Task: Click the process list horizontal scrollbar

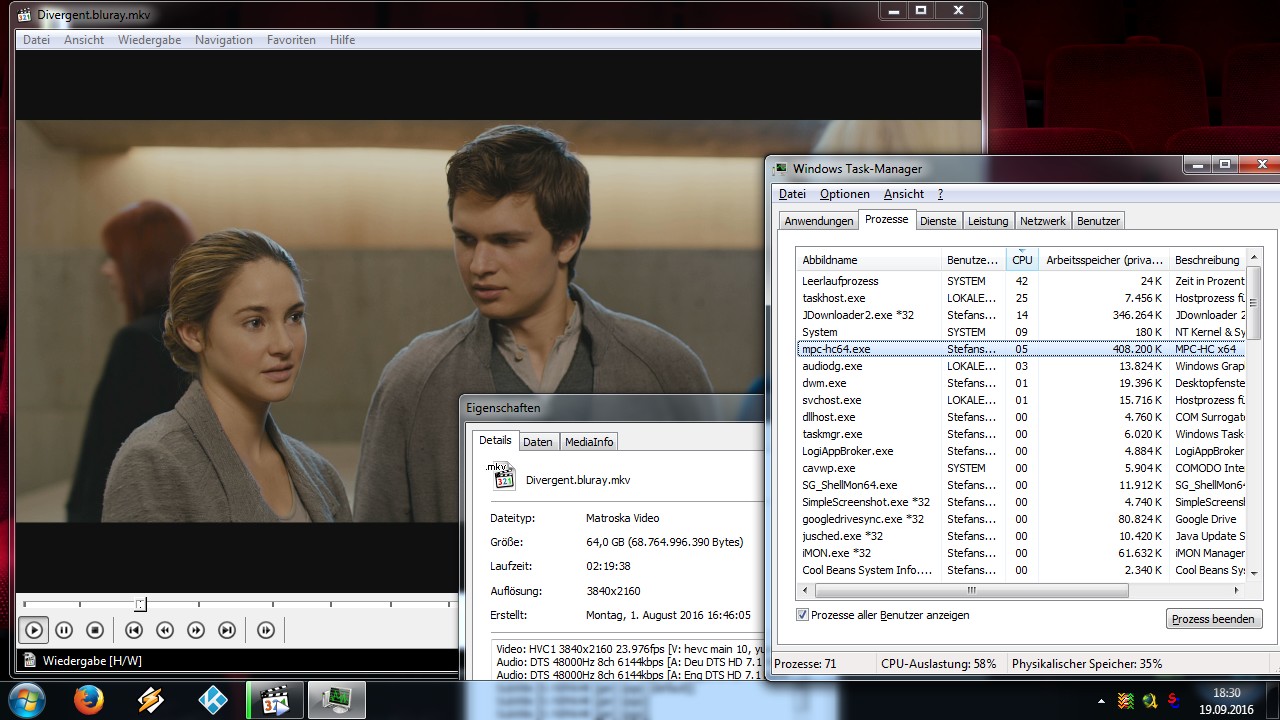Action: tap(1021, 590)
